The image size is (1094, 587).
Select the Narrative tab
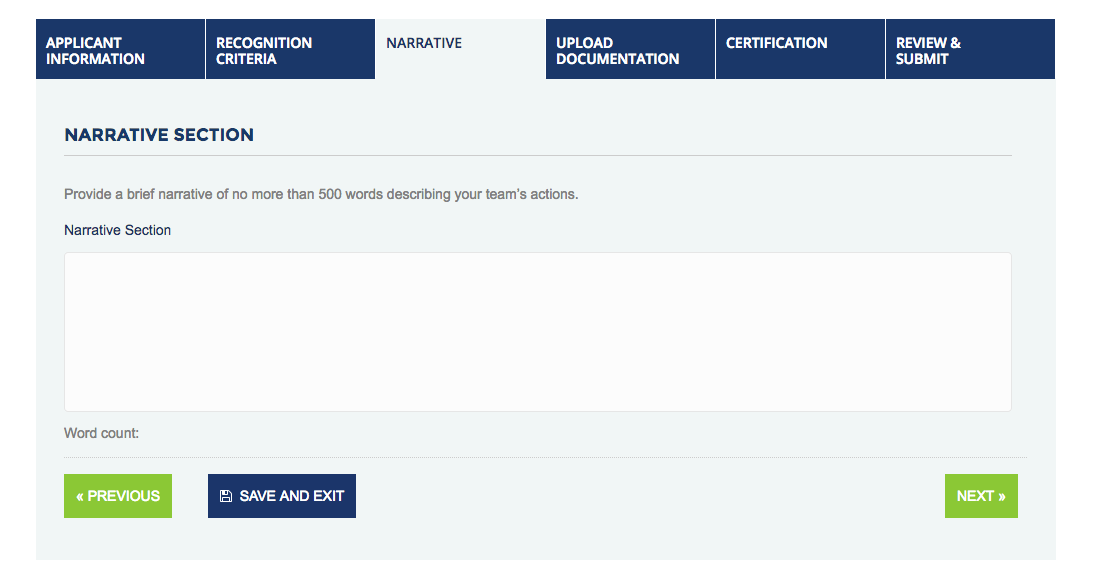[x=460, y=49]
